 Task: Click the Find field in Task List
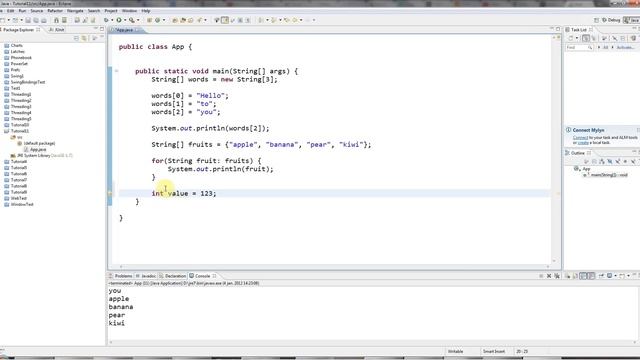579,47
